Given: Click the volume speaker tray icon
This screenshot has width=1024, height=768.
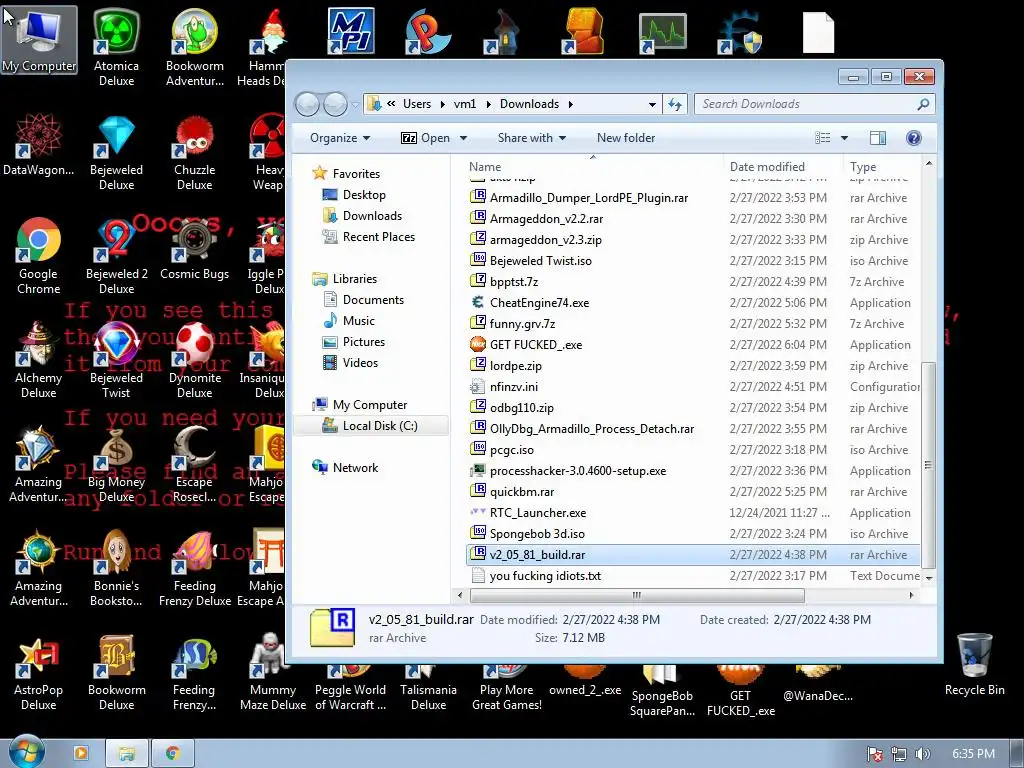Looking at the screenshot, I should pos(922,754).
